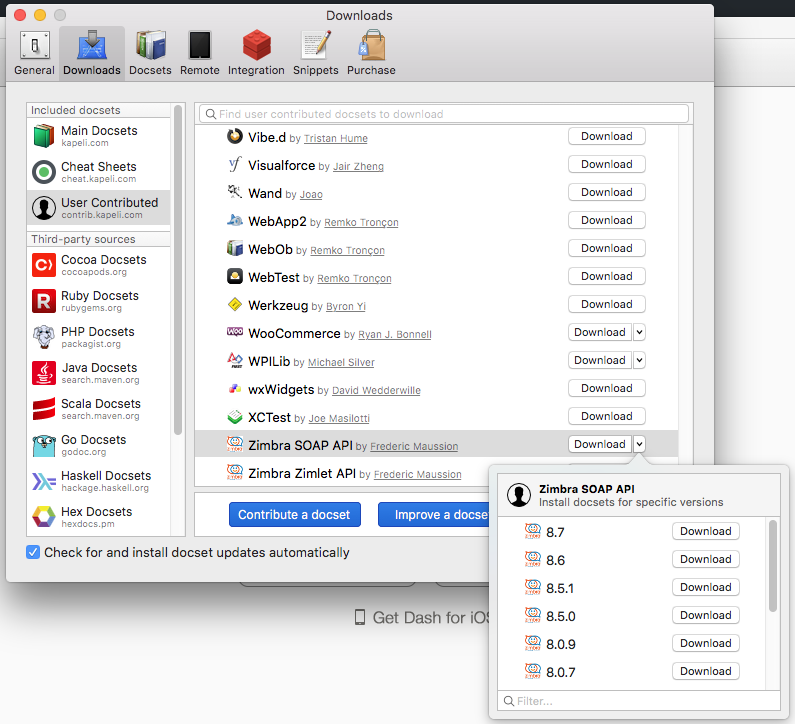Download the Vibe.d docset
This screenshot has height=724, width=795.
606,136
